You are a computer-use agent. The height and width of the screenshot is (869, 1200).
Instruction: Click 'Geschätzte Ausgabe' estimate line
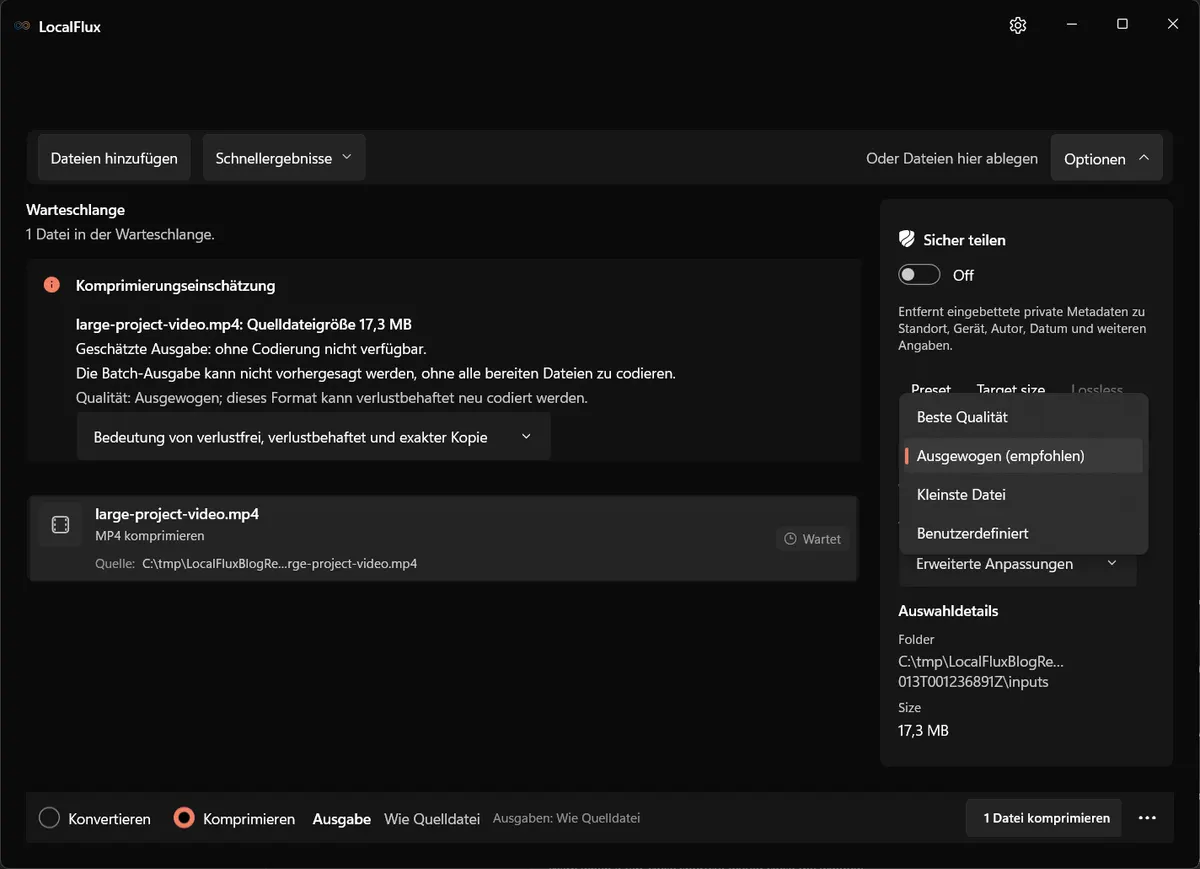[251, 349]
